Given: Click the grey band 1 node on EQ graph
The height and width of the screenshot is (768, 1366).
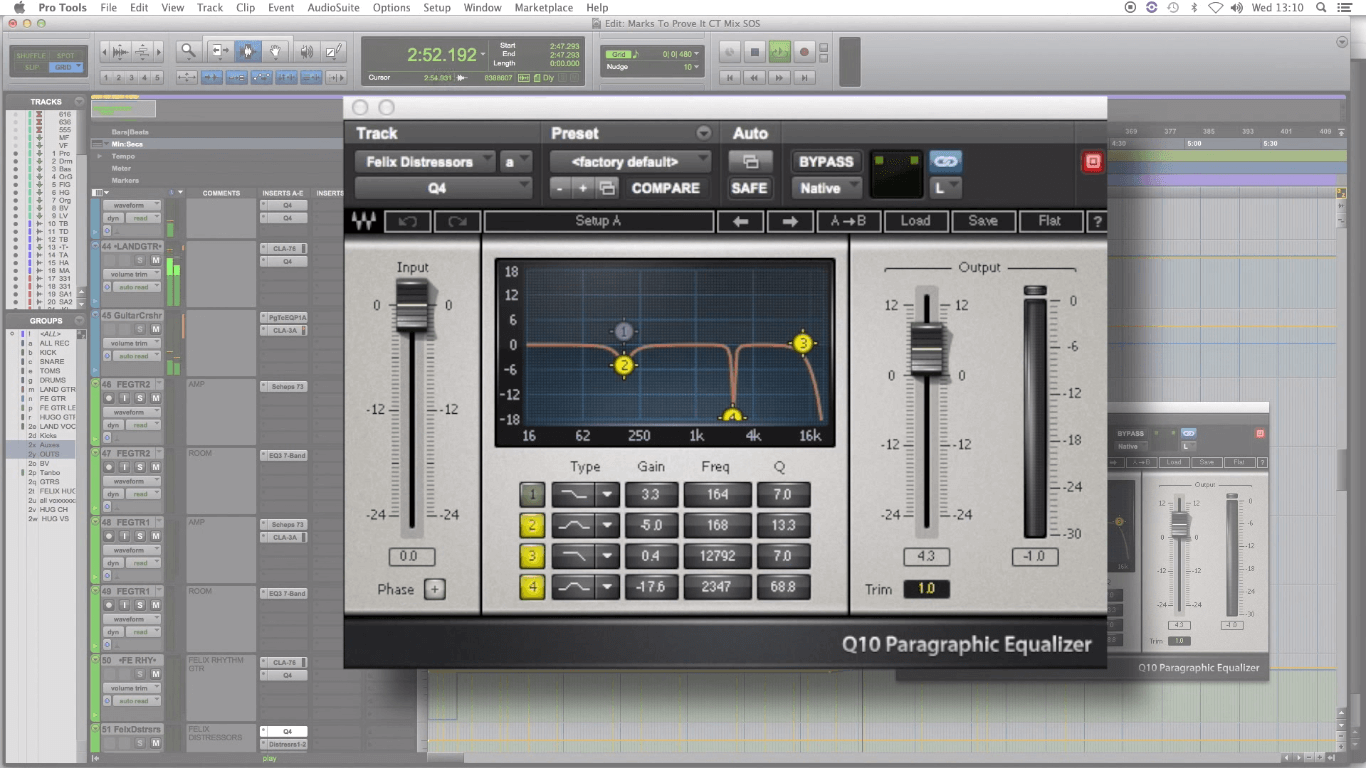Looking at the screenshot, I should tap(624, 331).
